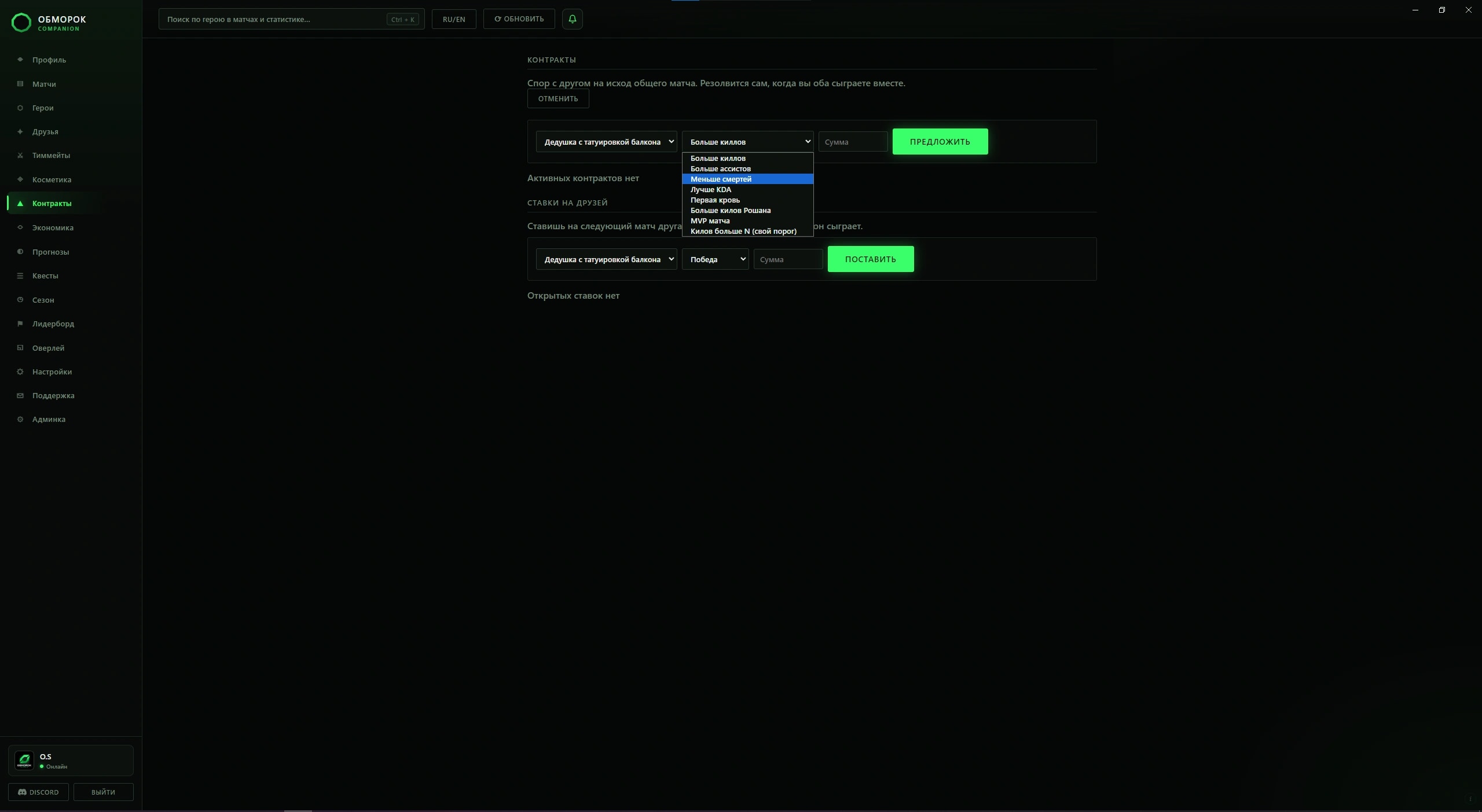Open Друзья sidebar icon
The image size is (1482, 812).
click(20, 131)
